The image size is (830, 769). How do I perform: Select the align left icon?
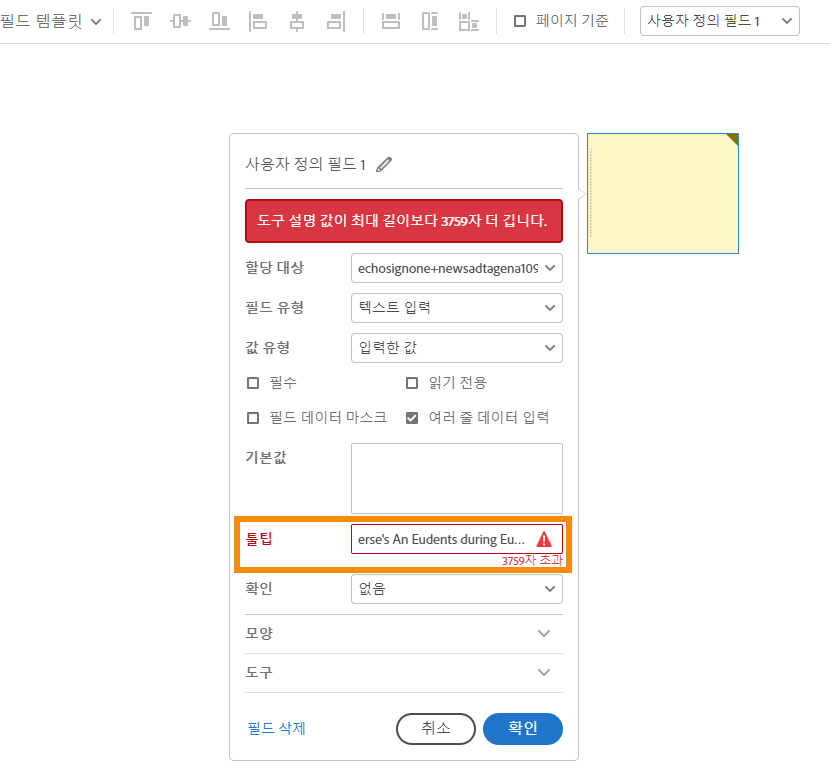tap(258, 20)
